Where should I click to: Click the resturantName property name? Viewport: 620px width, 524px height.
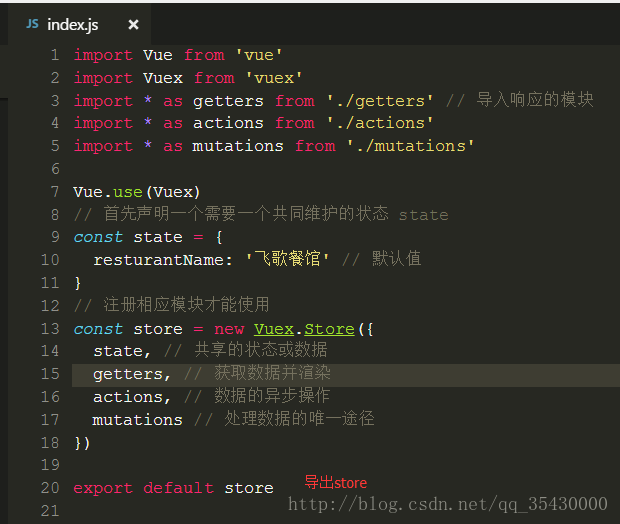click(x=163, y=260)
